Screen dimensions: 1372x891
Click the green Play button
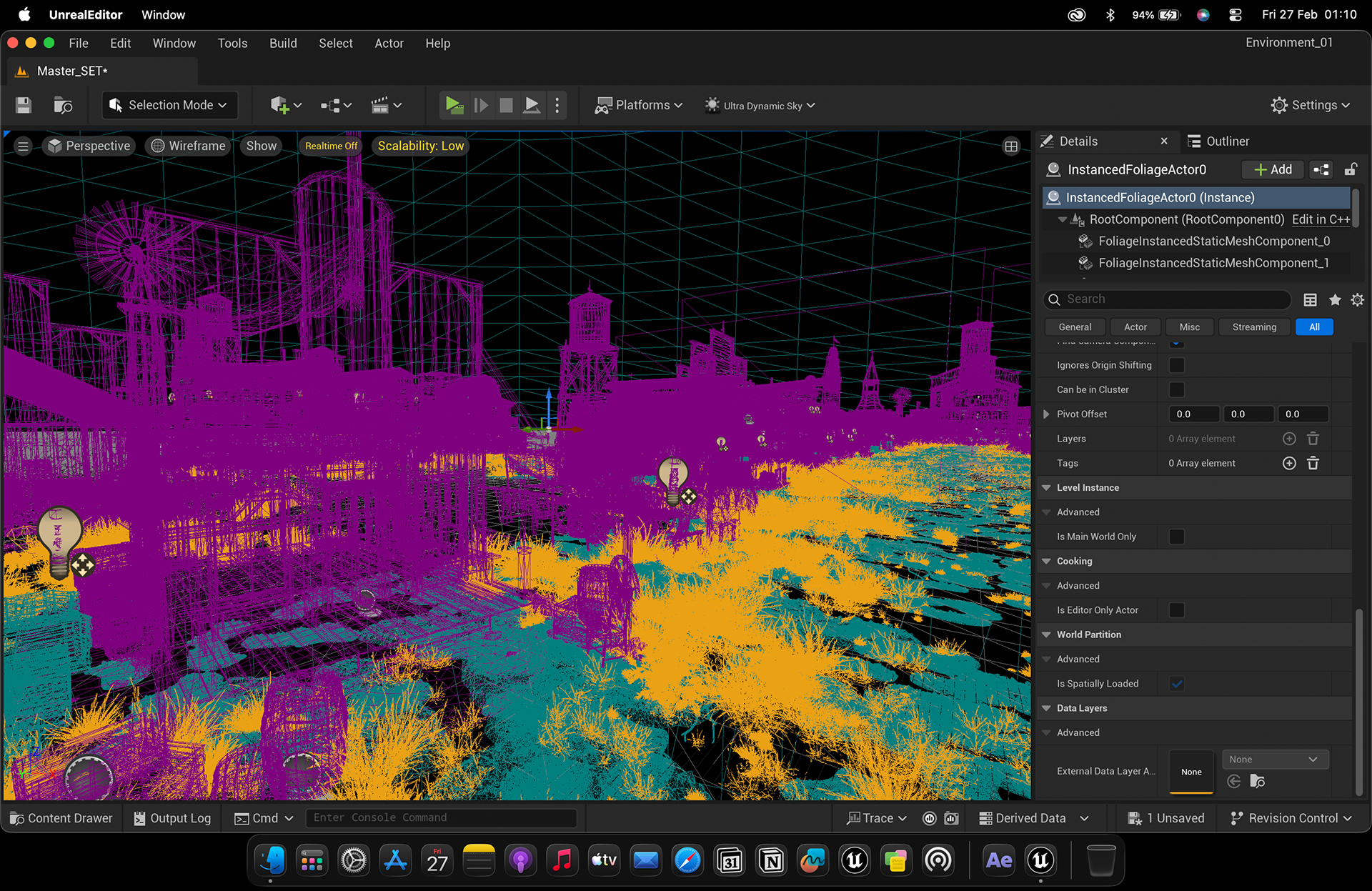pos(454,105)
